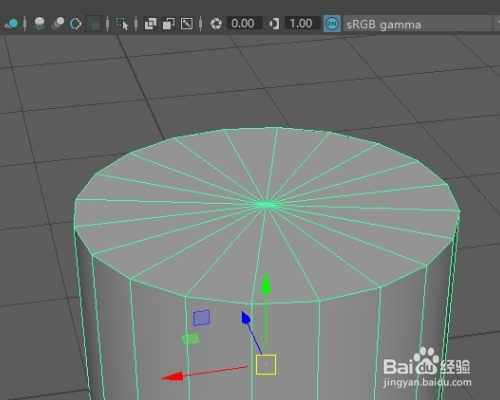Click the Gamma icon beside 1.00
This screenshot has height=400, width=500.
click(274, 24)
